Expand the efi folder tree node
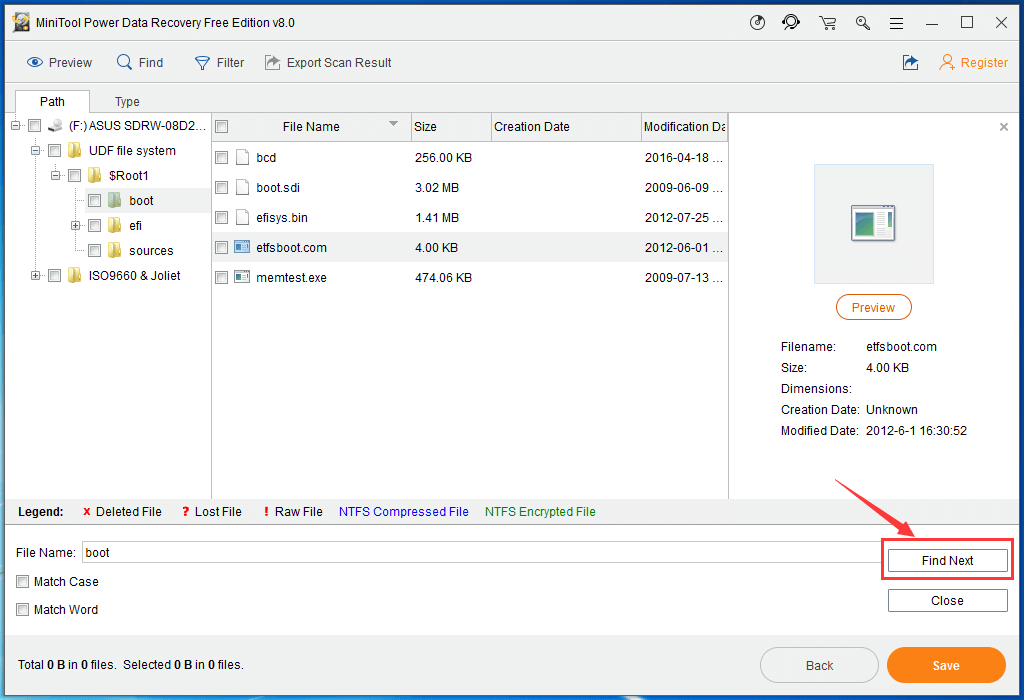Viewport: 1024px width, 700px height. [76, 226]
